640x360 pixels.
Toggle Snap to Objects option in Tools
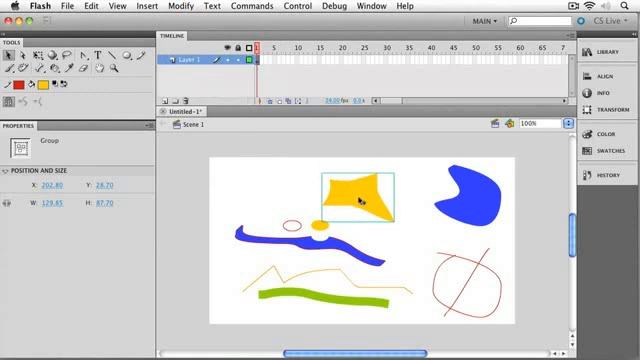point(9,102)
